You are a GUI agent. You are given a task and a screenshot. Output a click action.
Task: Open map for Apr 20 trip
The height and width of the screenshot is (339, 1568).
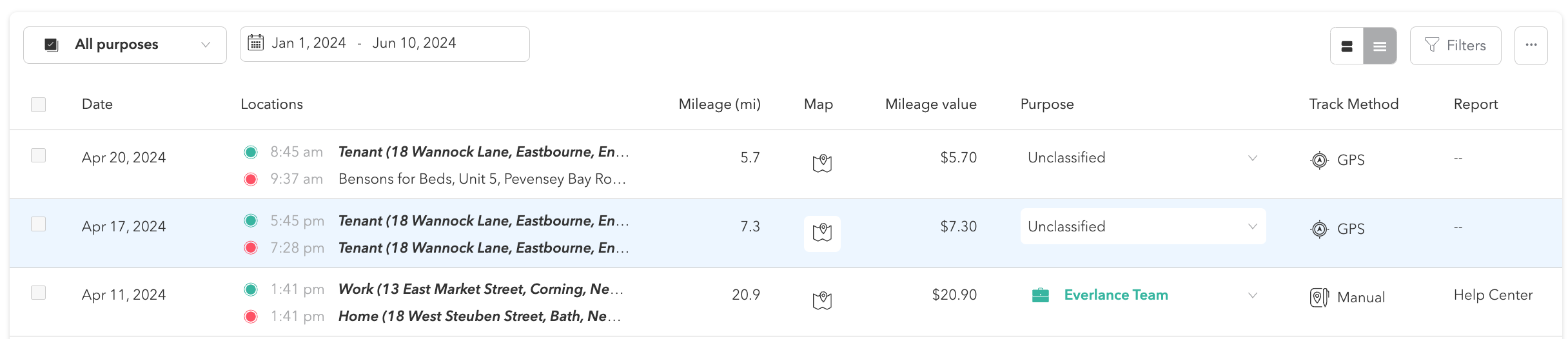[x=822, y=164]
